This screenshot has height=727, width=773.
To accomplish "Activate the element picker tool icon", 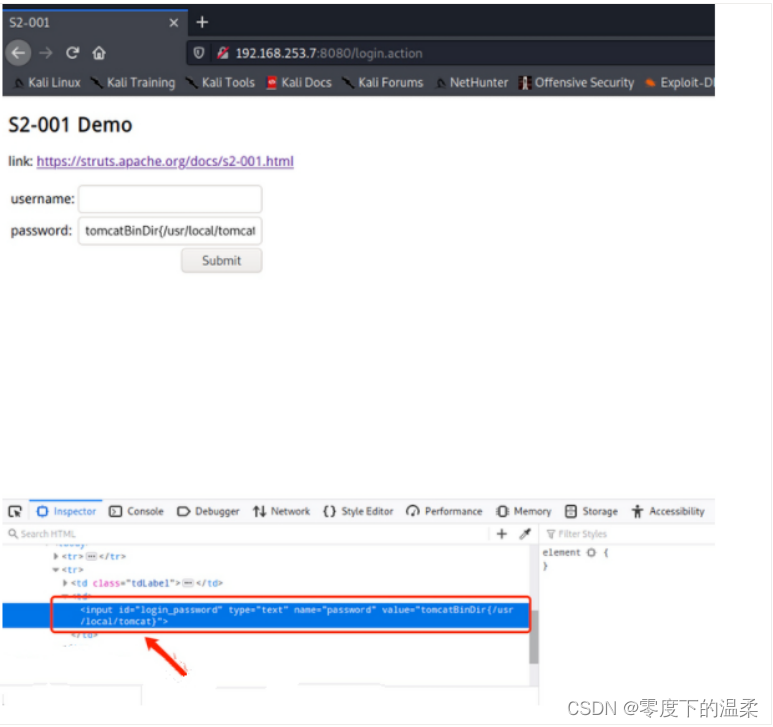I will [x=15, y=512].
